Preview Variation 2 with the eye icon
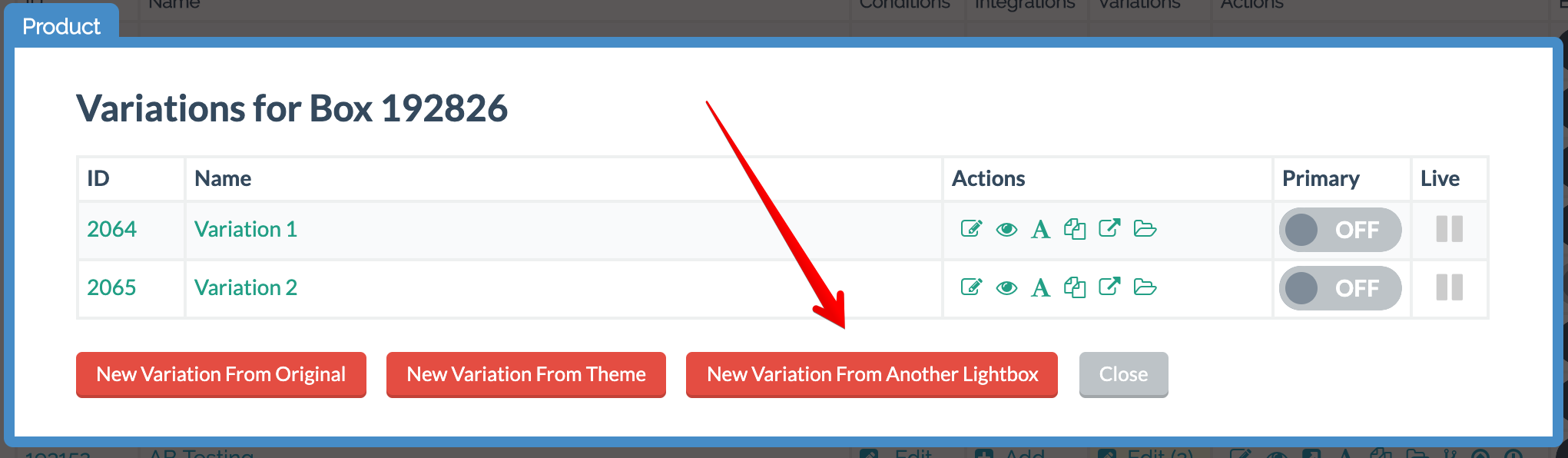1568x458 pixels. (x=1006, y=288)
